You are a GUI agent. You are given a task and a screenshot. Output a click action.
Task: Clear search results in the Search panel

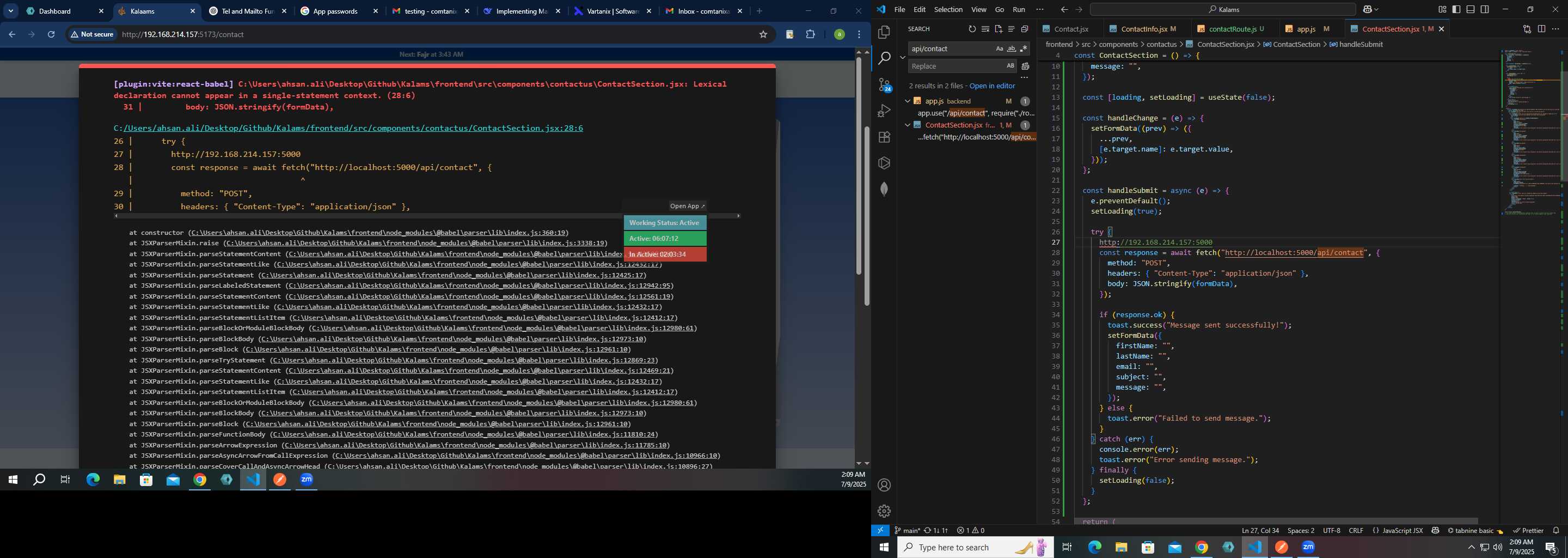coord(985,29)
